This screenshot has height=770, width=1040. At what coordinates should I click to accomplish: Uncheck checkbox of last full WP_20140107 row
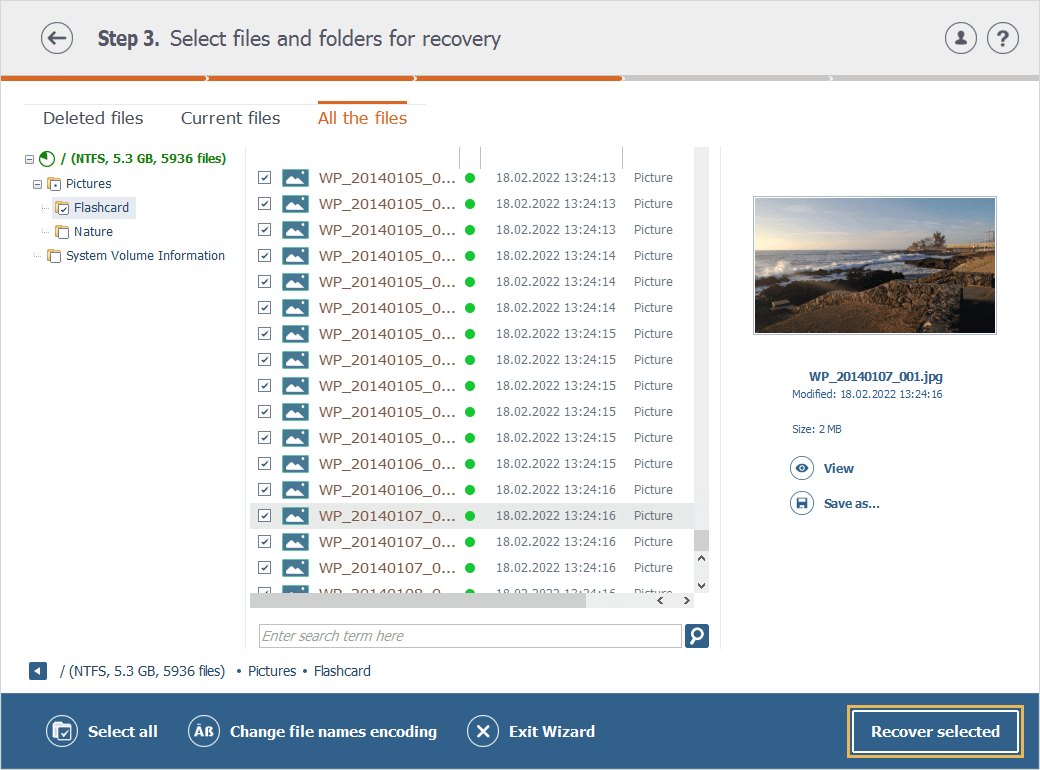pos(265,568)
